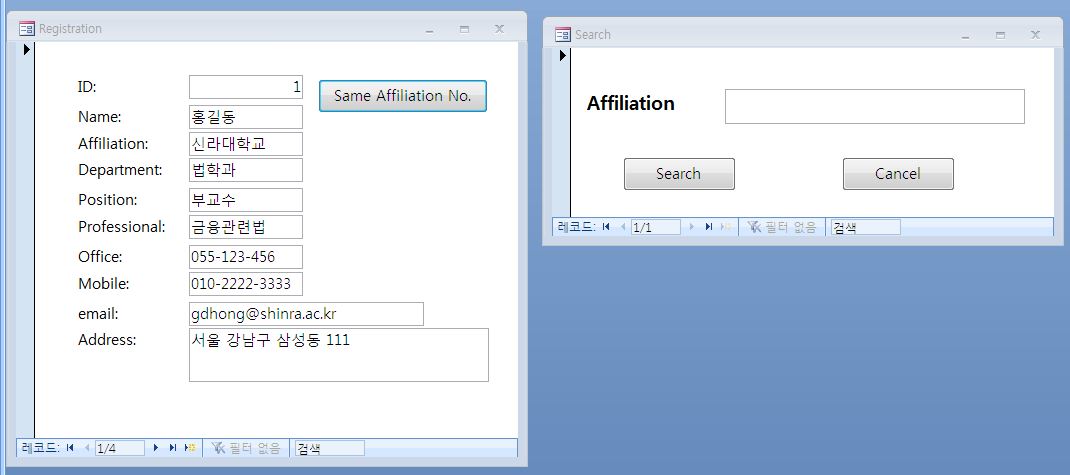Click the Search window form icon
The image size is (1070, 475).
click(563, 34)
